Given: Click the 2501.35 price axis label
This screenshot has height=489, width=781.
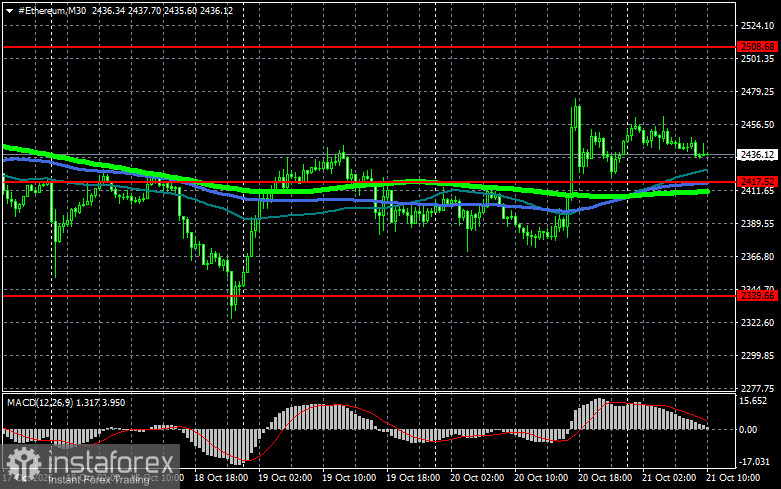Looking at the screenshot, I should (x=758, y=59).
